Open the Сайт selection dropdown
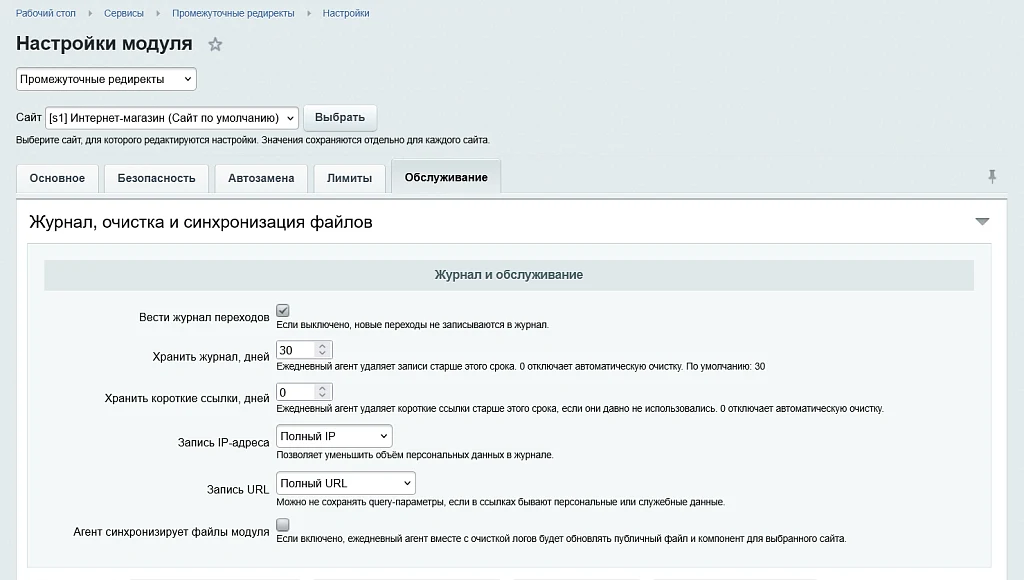1024x580 pixels. tap(172, 118)
